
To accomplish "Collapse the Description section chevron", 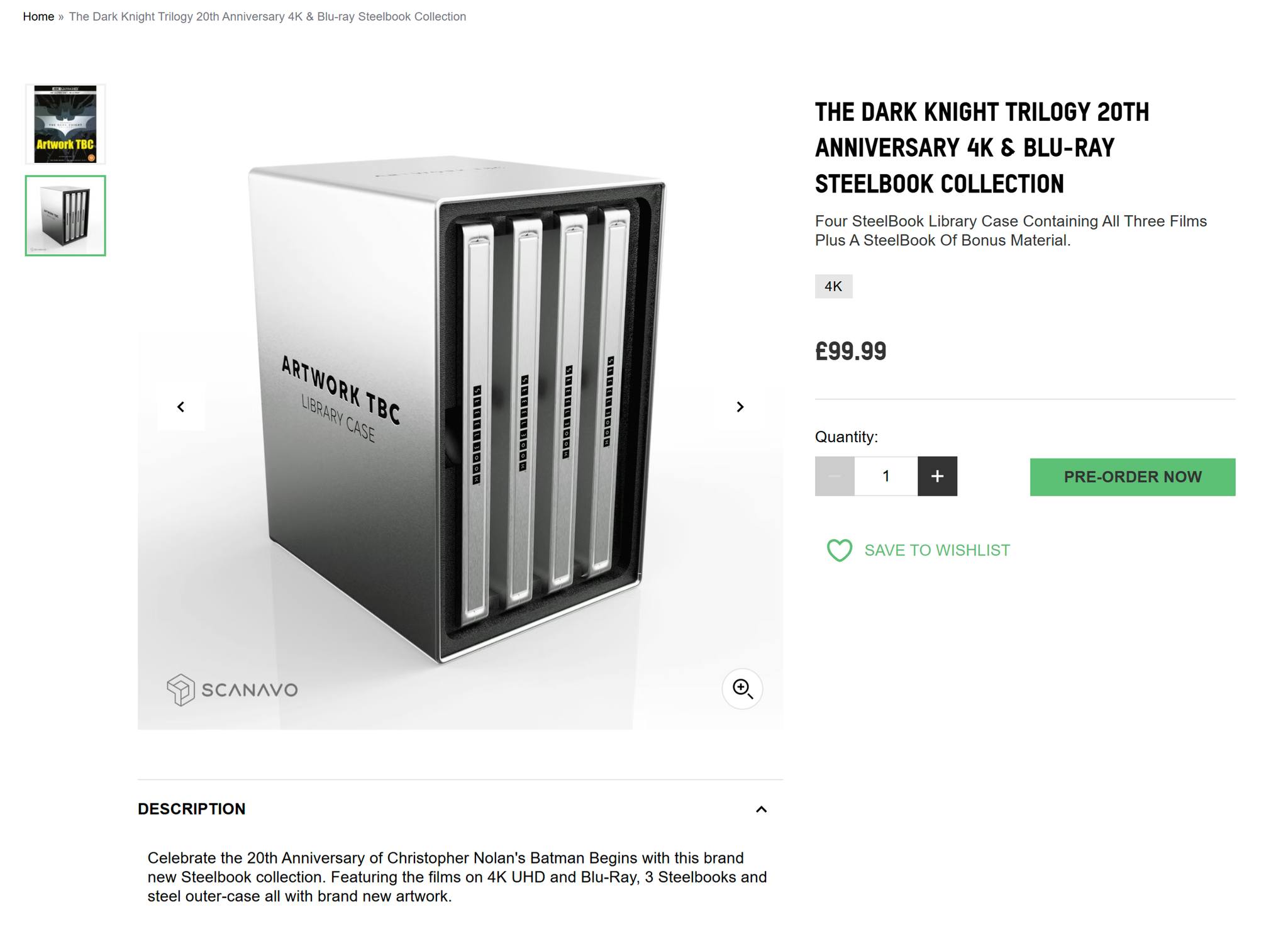I will [x=761, y=809].
